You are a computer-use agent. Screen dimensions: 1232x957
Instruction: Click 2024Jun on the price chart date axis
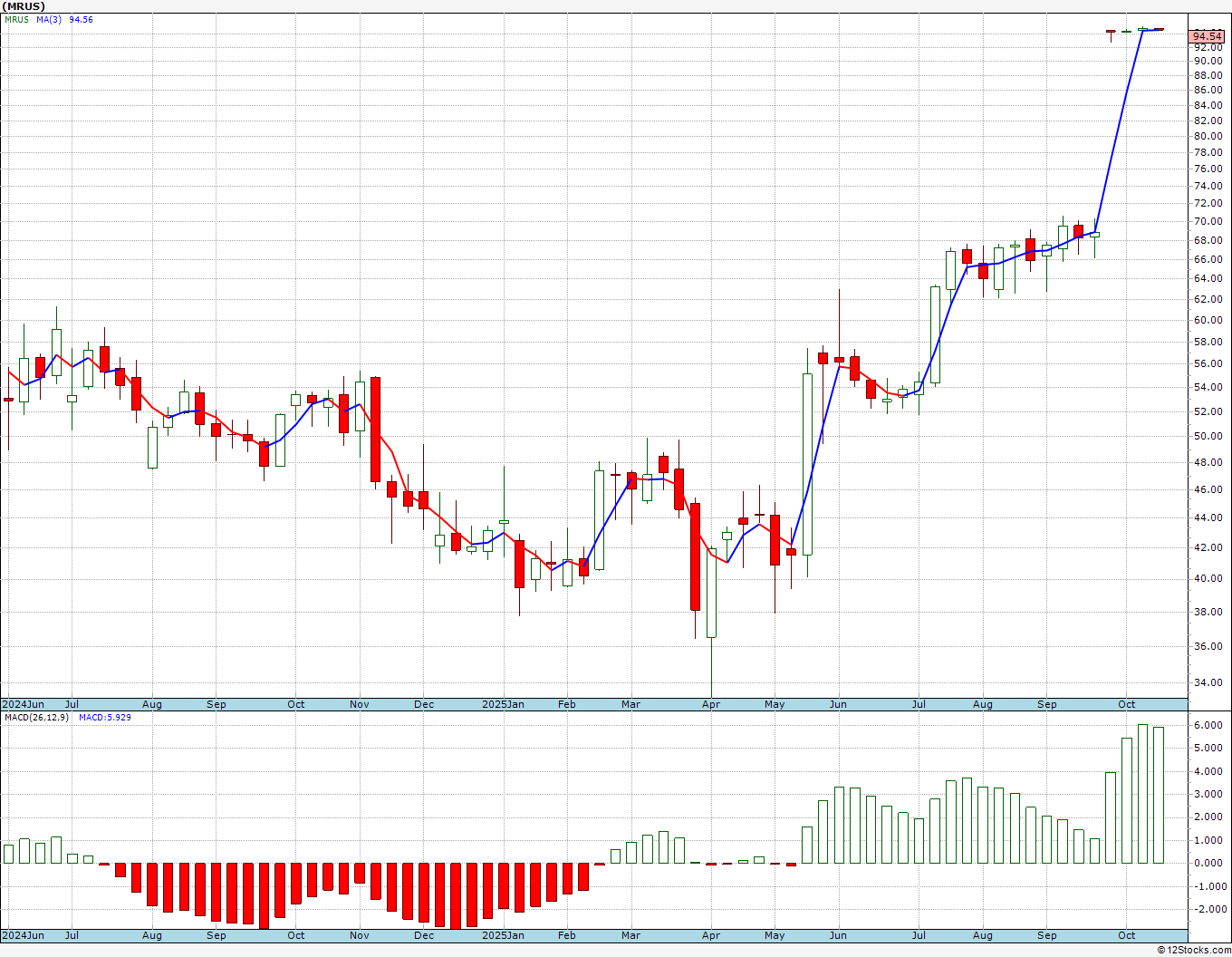coord(24,704)
